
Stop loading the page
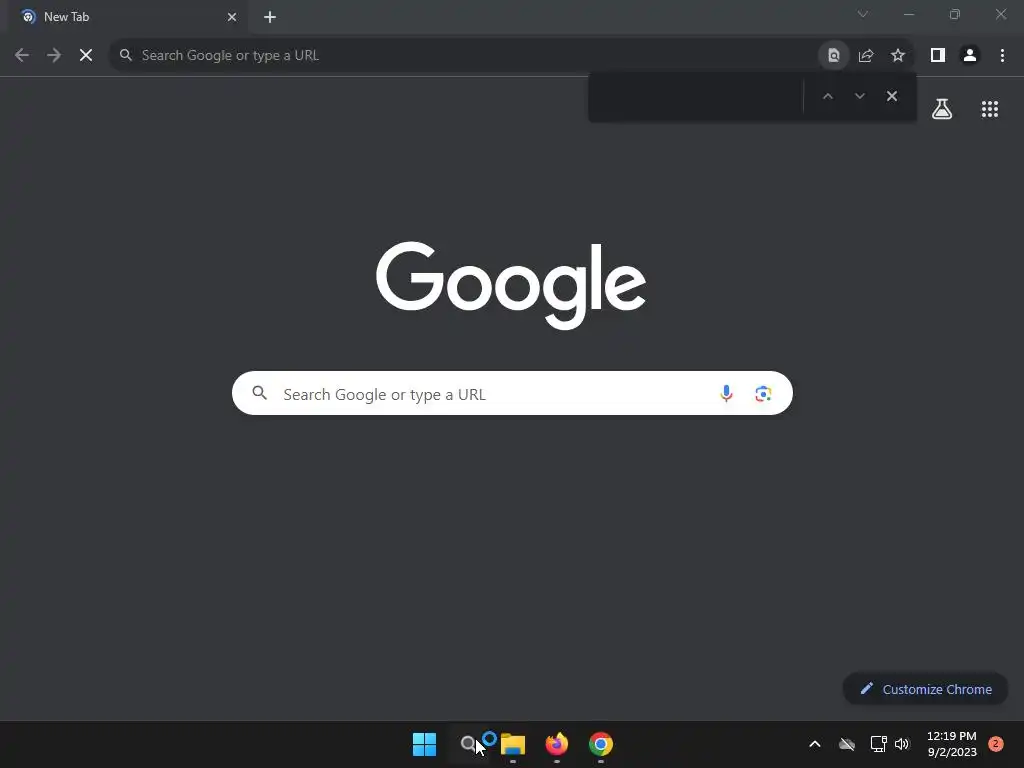point(86,56)
